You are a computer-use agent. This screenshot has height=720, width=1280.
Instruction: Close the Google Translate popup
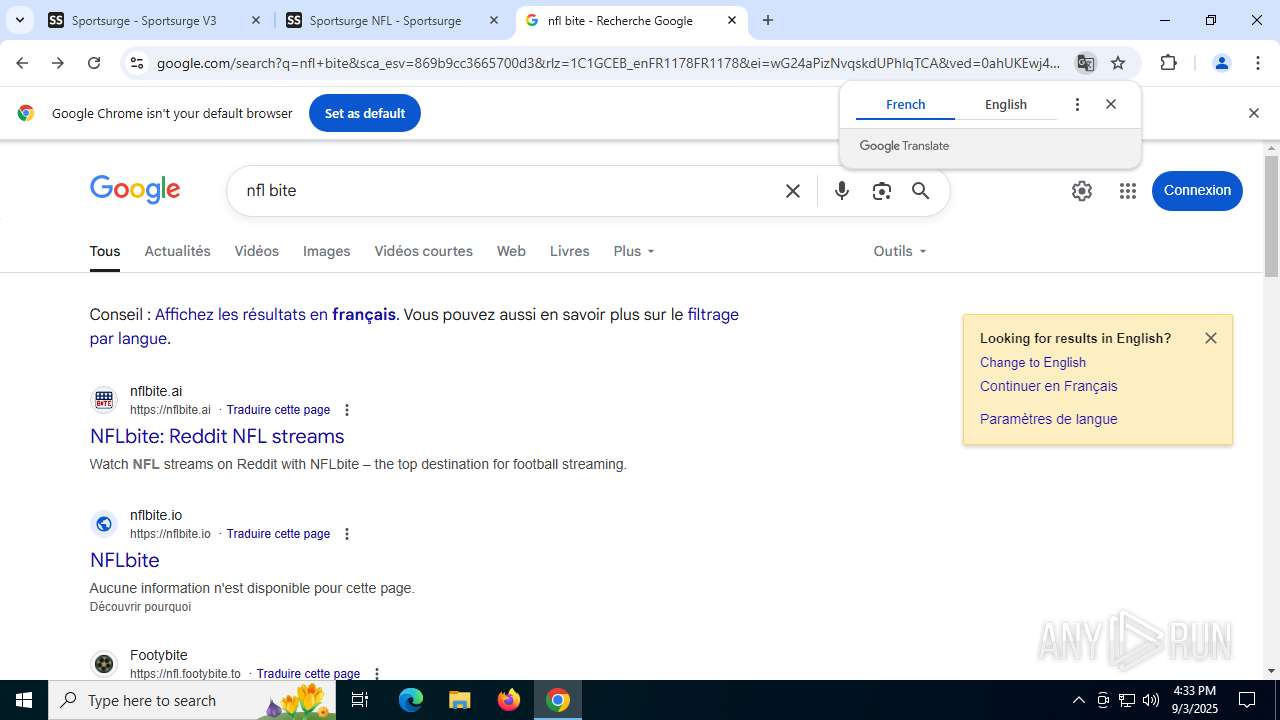(x=1111, y=104)
